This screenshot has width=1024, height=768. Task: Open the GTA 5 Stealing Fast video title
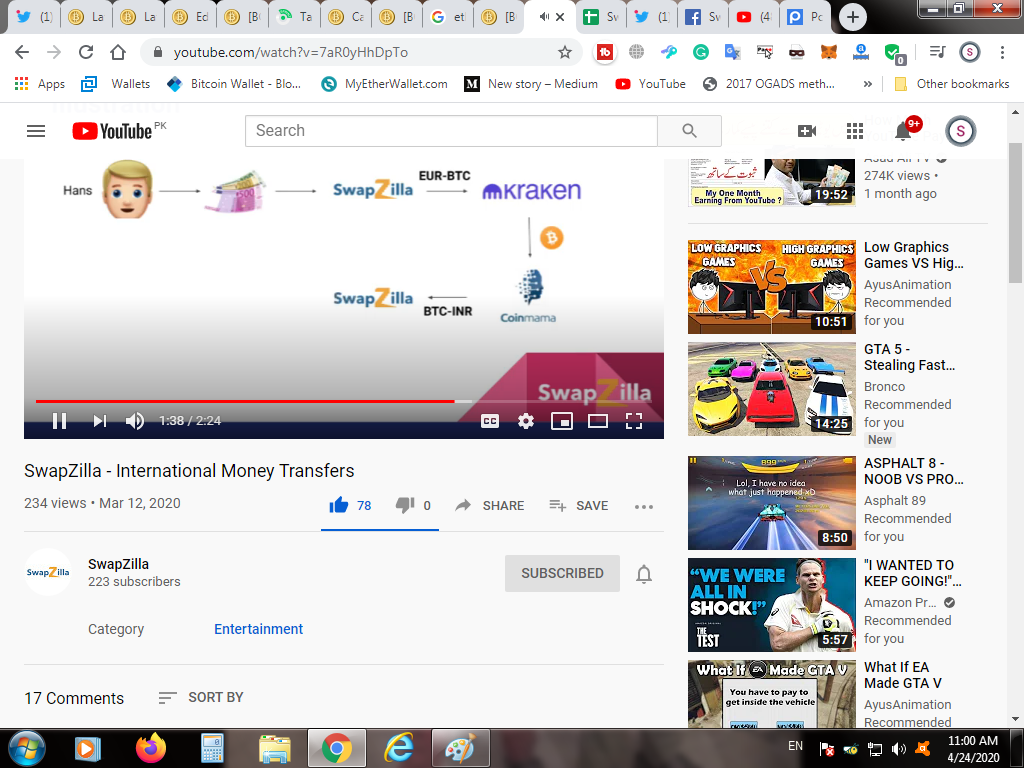(910, 357)
